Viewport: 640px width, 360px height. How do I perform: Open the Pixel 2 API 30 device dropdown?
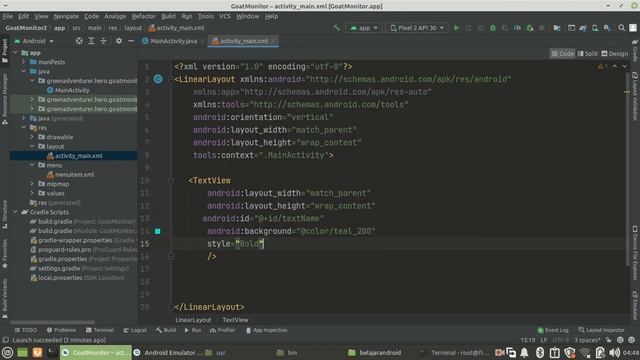tap(417, 28)
